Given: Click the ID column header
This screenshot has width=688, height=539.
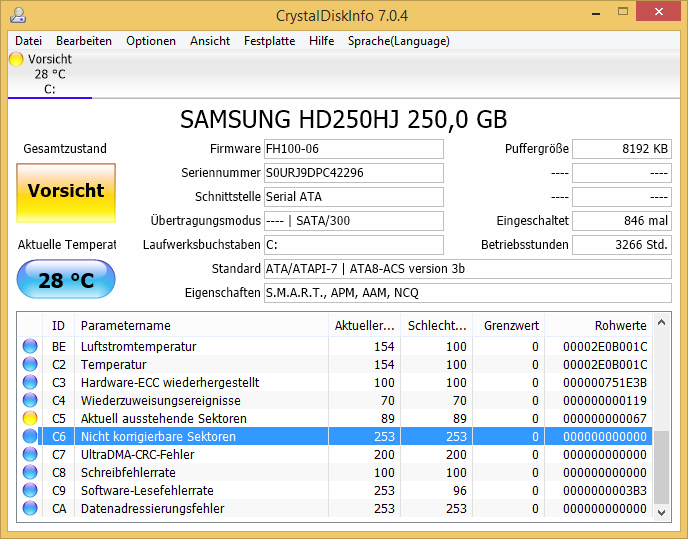Looking at the screenshot, I should [58, 325].
